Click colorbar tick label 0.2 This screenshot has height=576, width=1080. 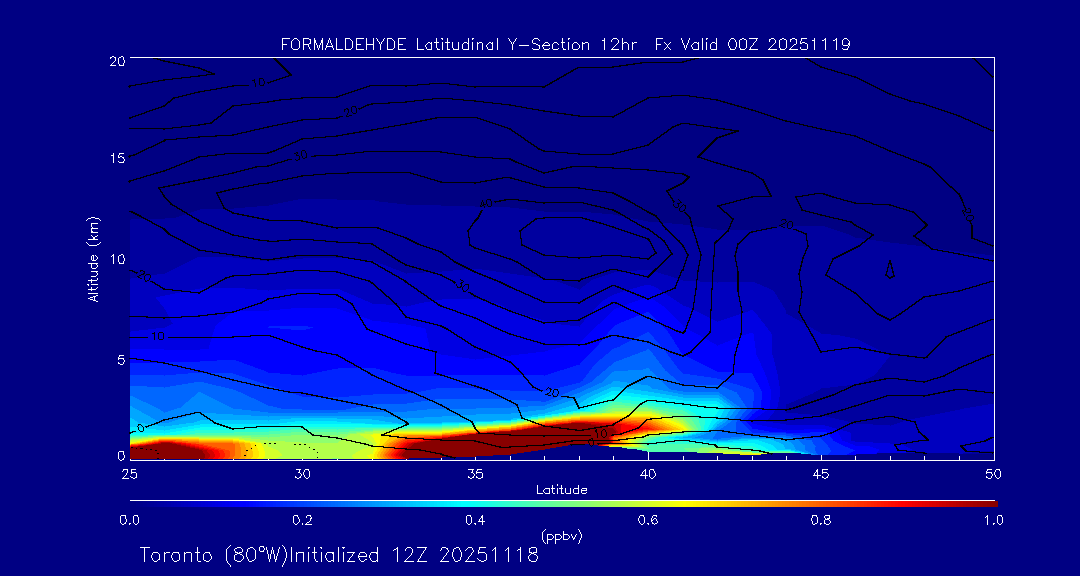click(303, 520)
